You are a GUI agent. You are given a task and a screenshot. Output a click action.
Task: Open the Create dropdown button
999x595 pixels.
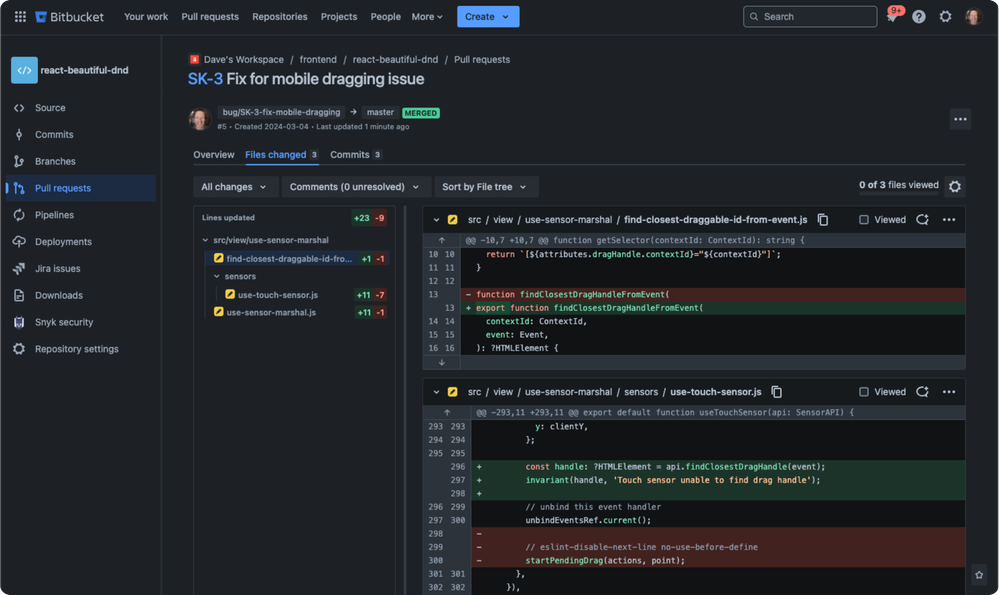click(x=488, y=17)
